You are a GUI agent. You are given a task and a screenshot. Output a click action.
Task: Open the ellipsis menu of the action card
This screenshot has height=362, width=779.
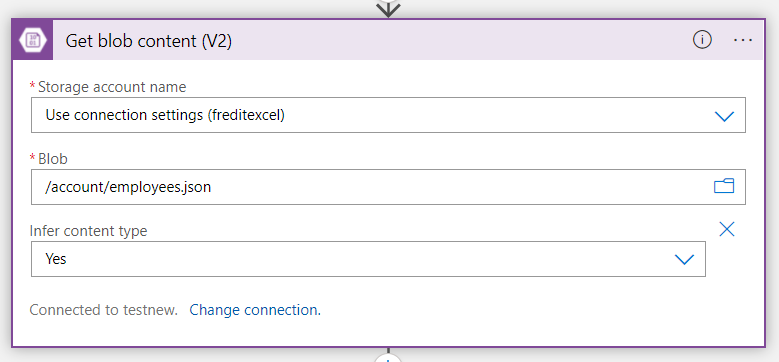[743, 40]
